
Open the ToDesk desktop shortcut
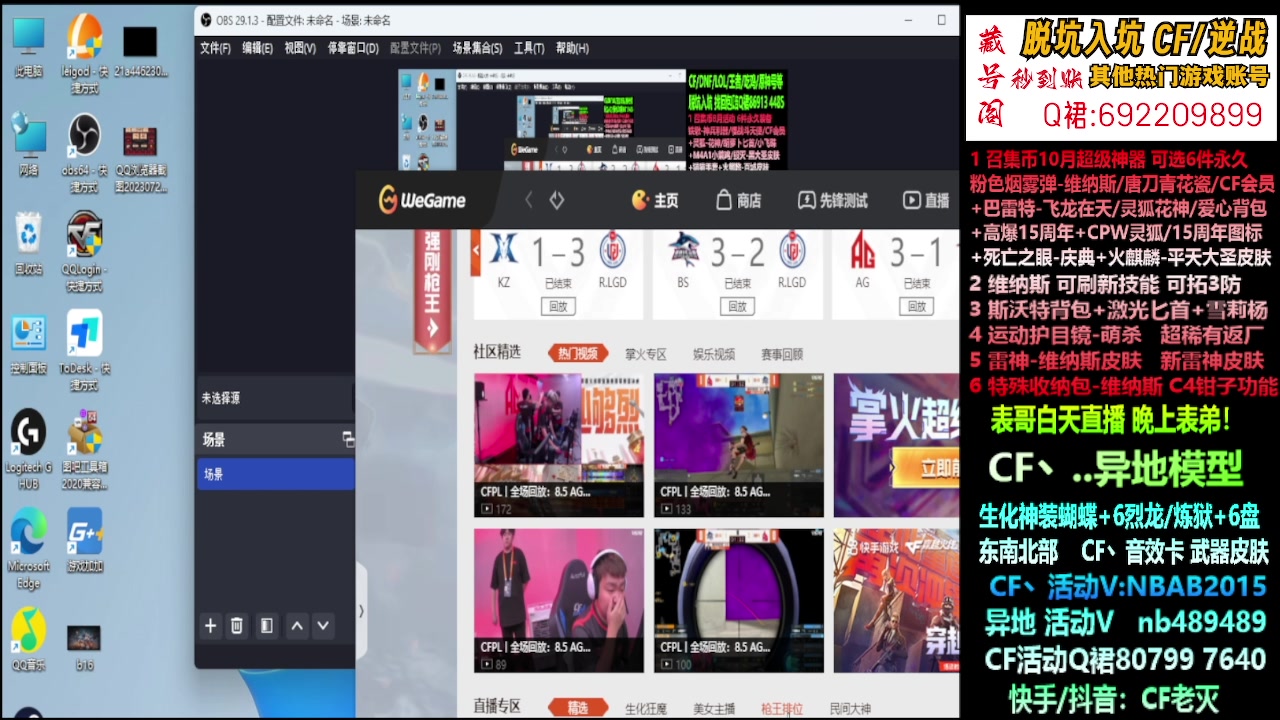84,351
